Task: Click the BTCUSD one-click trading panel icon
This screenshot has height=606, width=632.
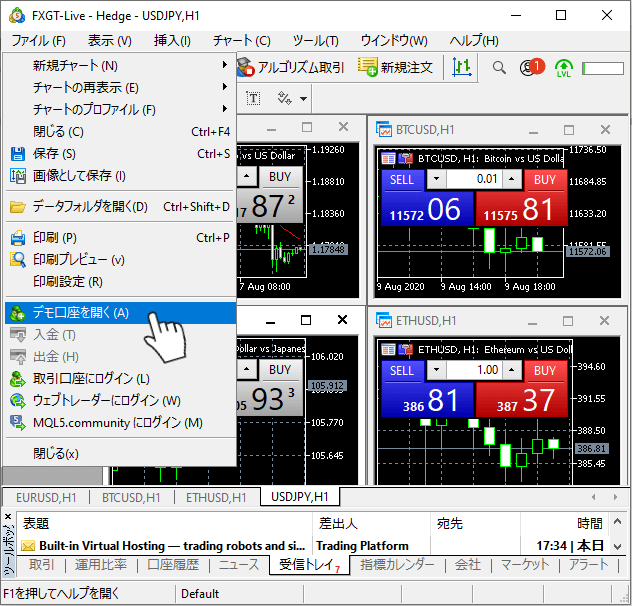Action: click(405, 159)
